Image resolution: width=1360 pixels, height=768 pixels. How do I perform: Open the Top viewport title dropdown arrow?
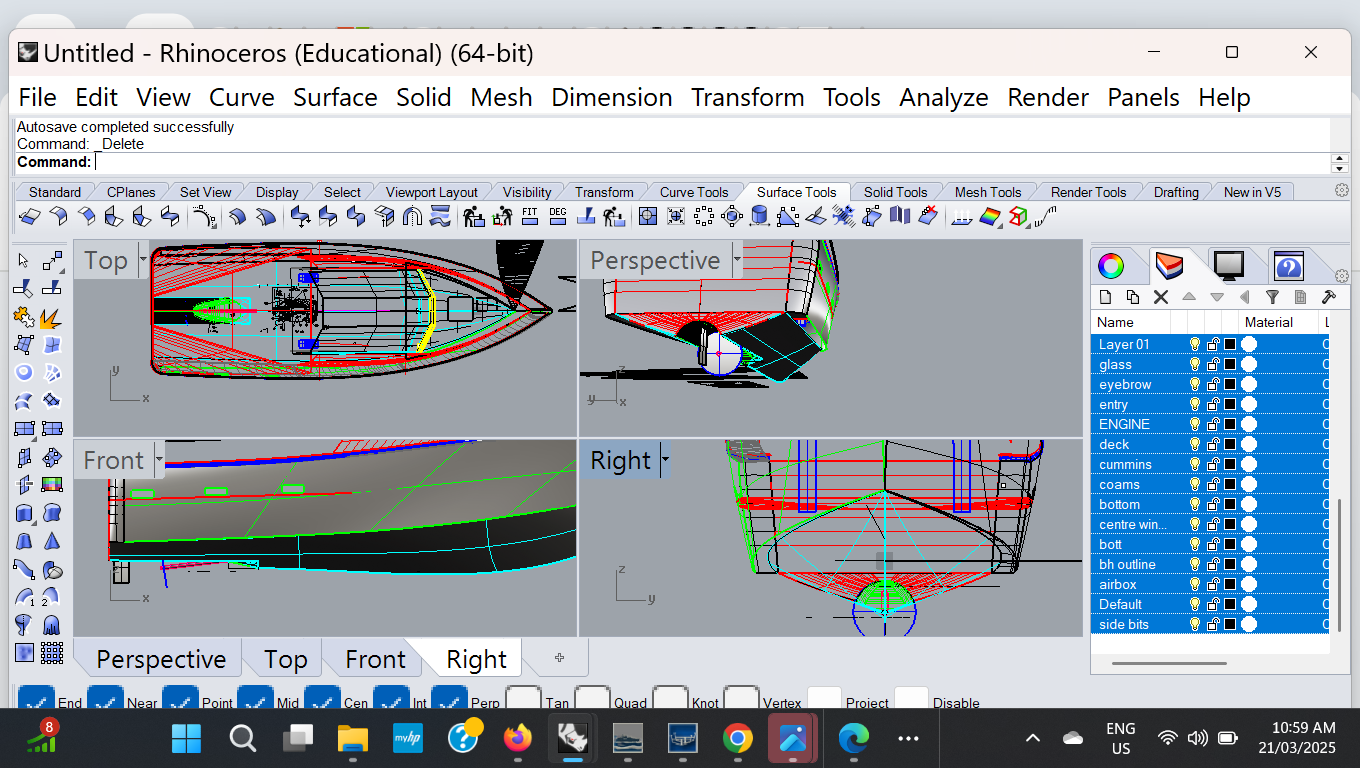pyautogui.click(x=143, y=260)
